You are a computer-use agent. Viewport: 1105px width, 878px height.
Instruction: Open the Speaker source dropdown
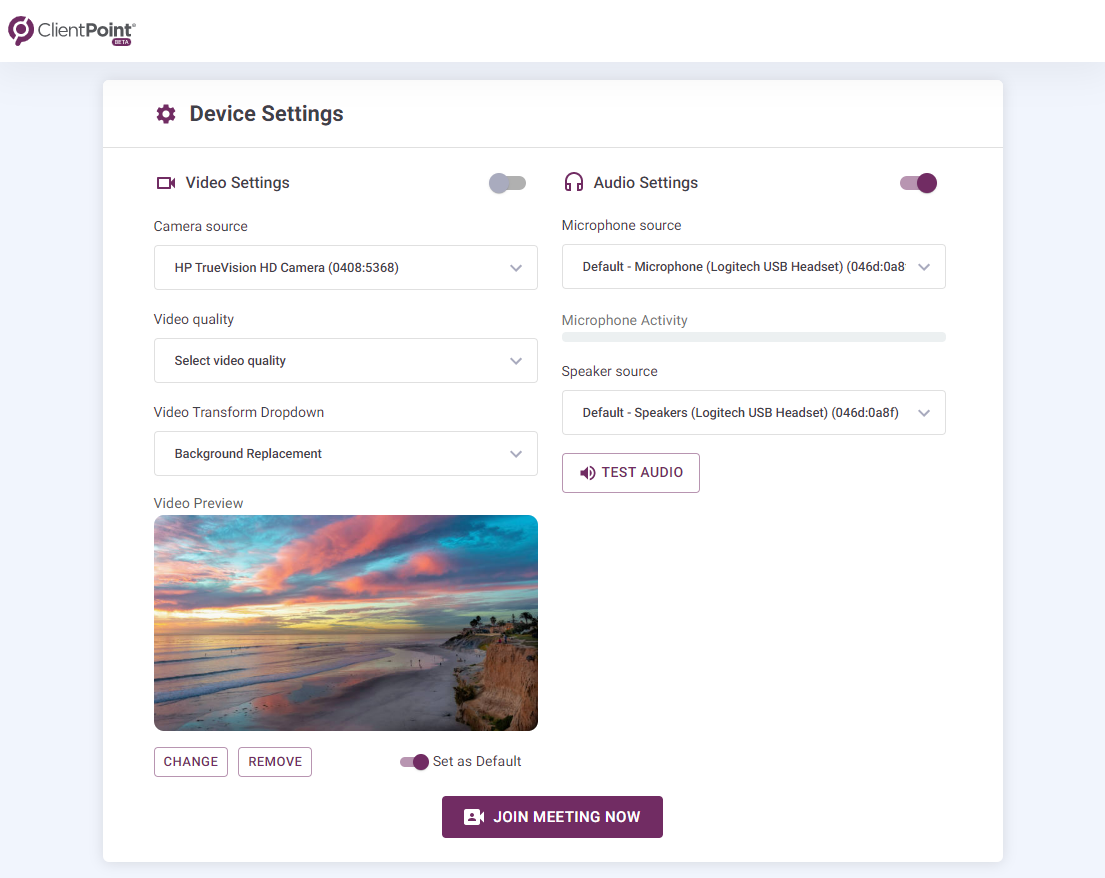pyautogui.click(x=753, y=412)
